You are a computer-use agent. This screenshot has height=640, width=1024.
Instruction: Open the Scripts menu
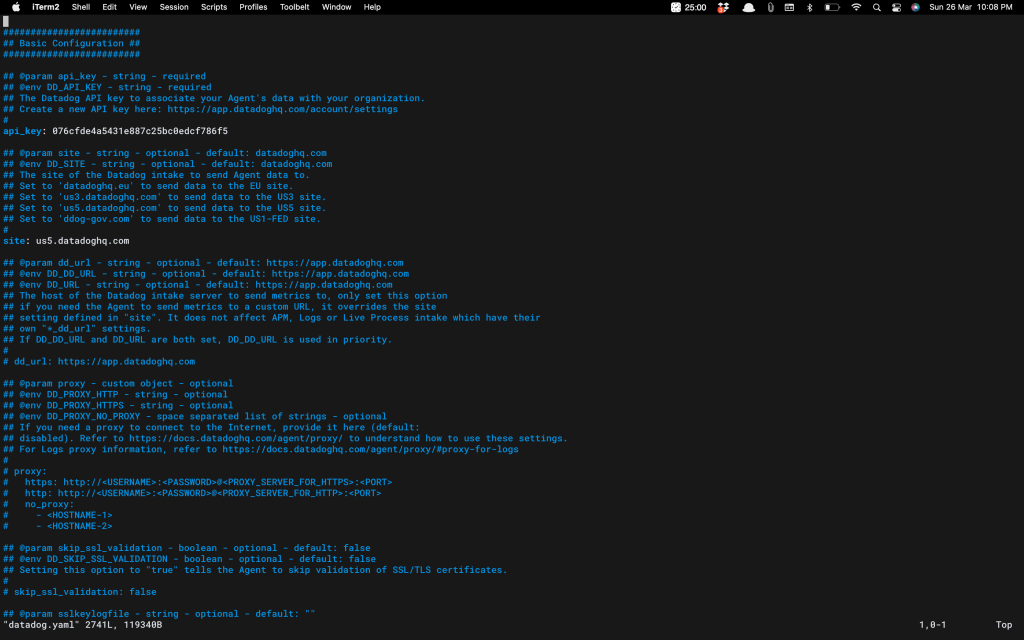214,7
